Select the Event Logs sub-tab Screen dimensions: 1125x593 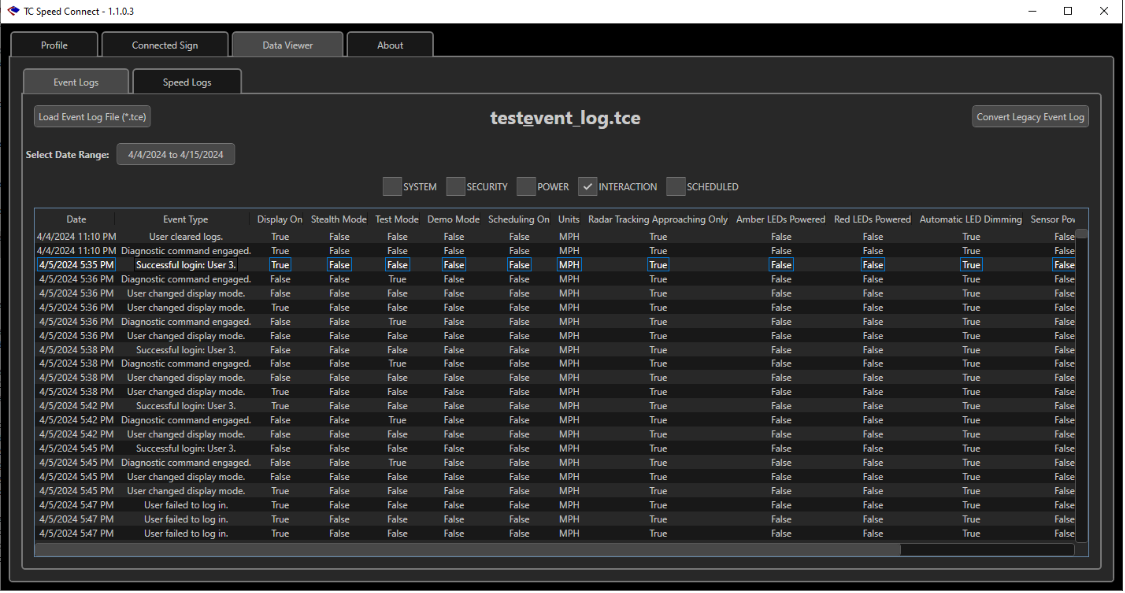76,82
